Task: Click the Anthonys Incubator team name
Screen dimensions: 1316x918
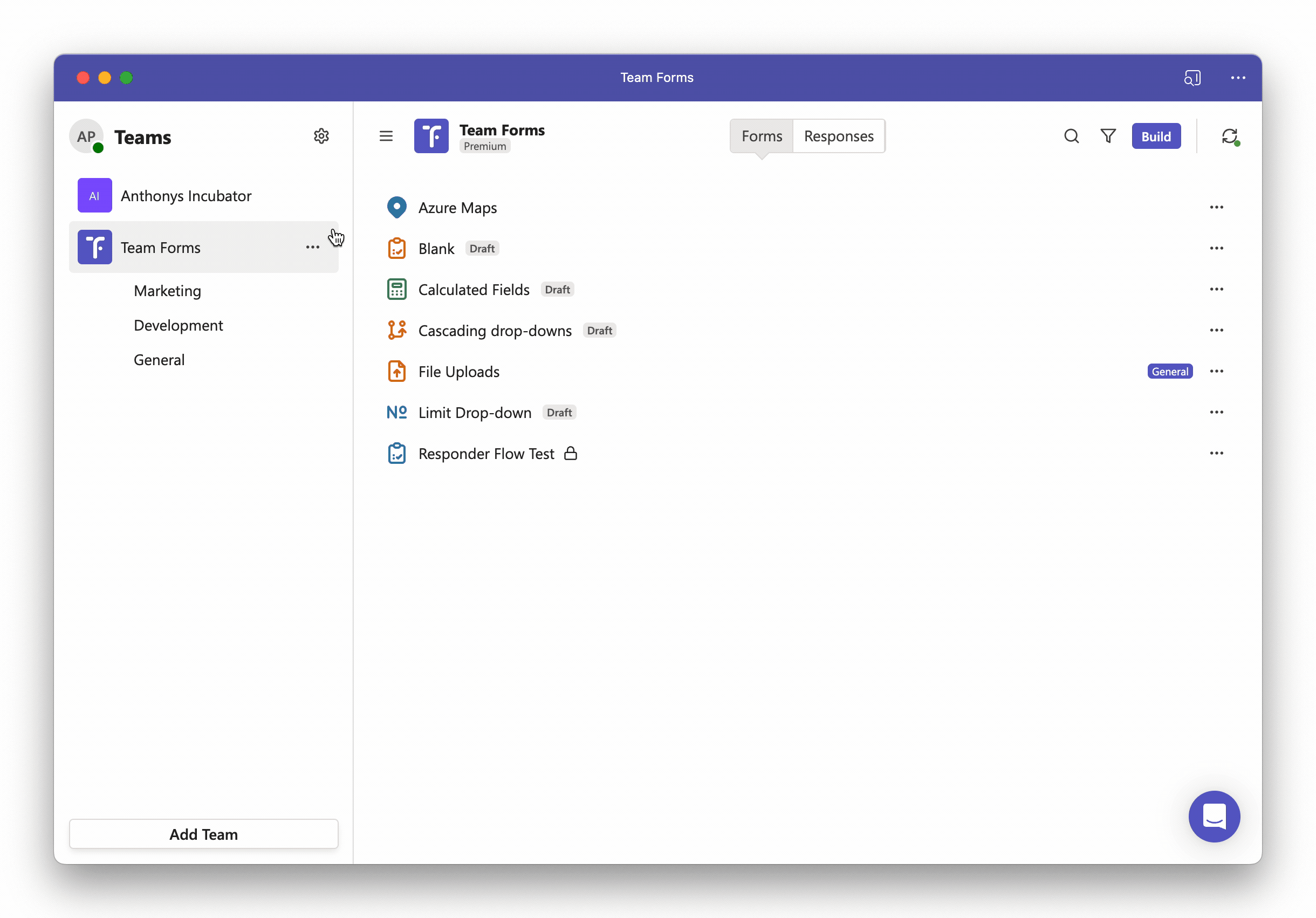Action: tap(186, 195)
